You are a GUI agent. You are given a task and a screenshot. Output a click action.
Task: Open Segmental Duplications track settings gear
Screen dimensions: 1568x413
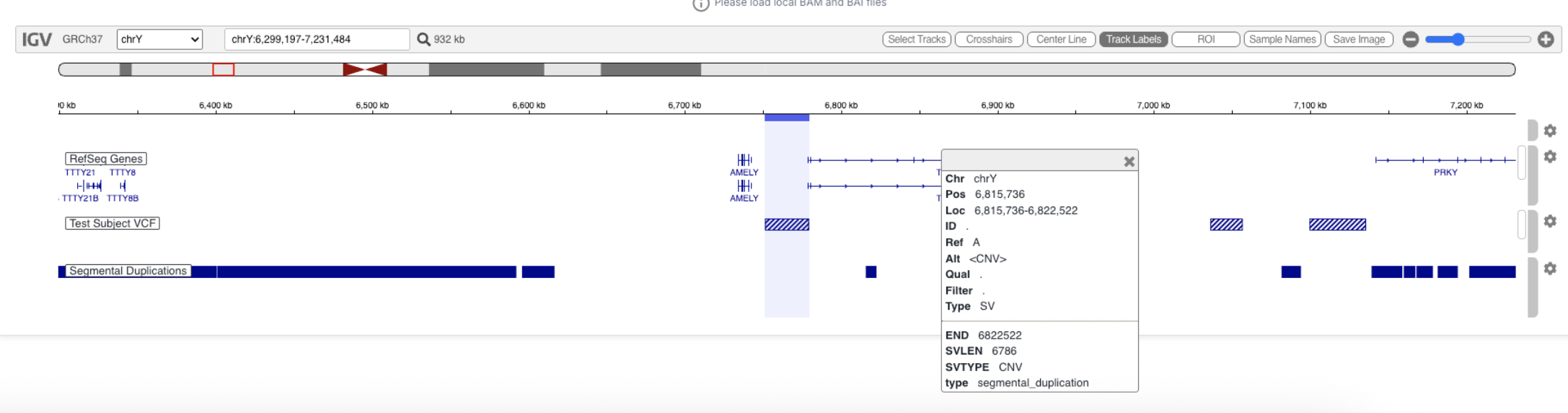coord(1550,269)
